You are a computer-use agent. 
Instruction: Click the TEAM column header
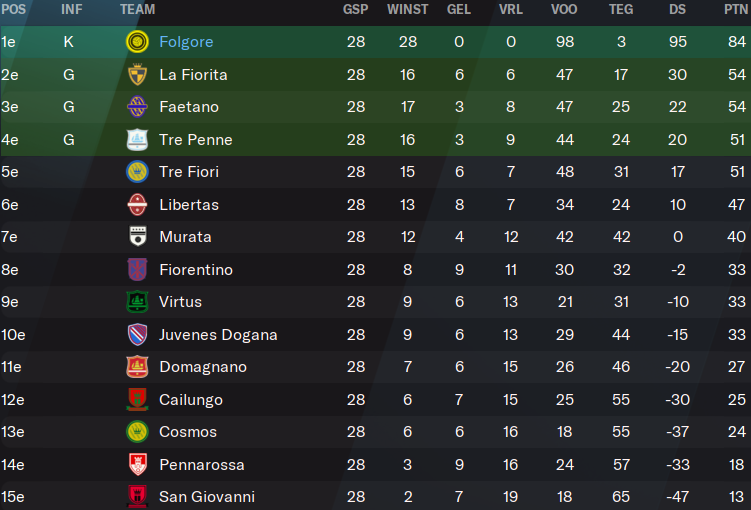137,10
